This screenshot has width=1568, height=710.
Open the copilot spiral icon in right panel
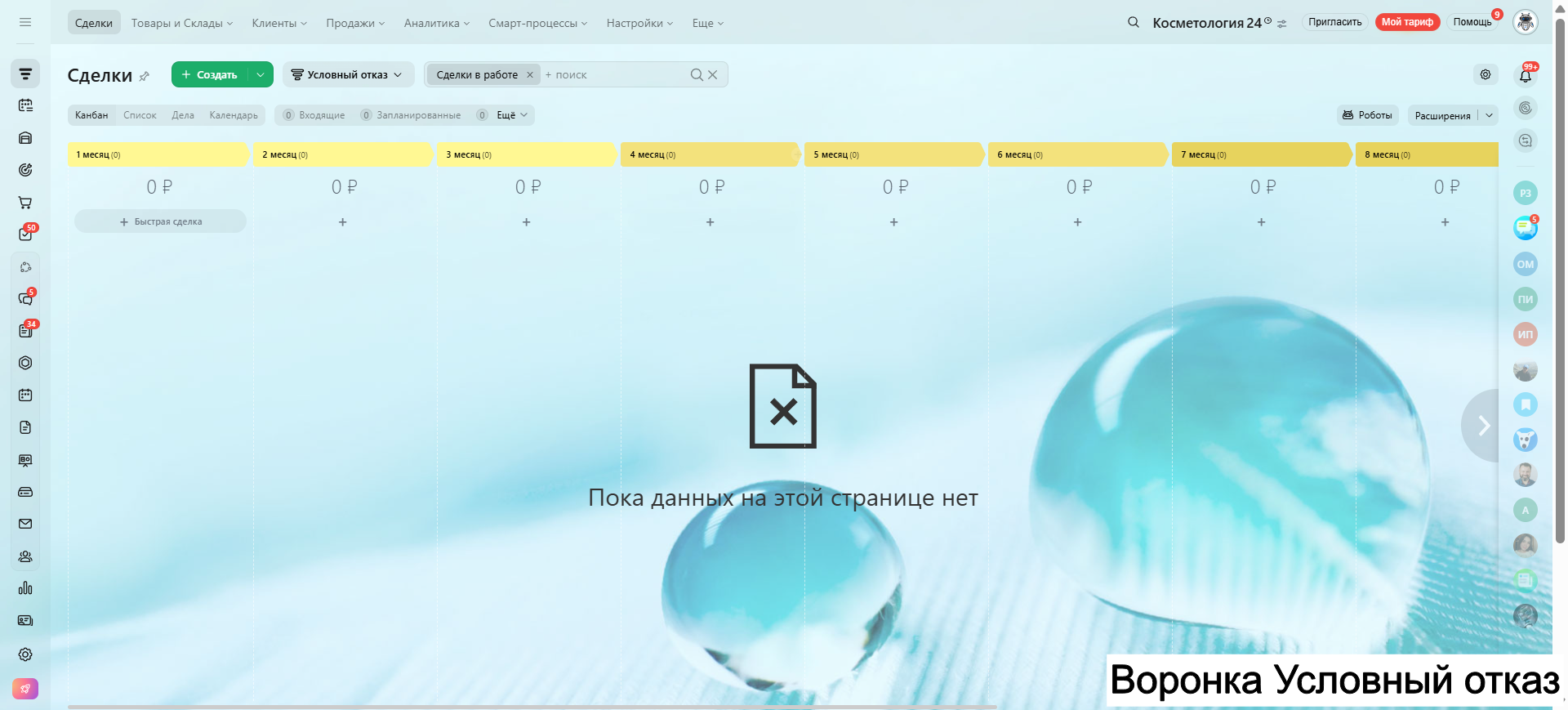tap(1526, 108)
